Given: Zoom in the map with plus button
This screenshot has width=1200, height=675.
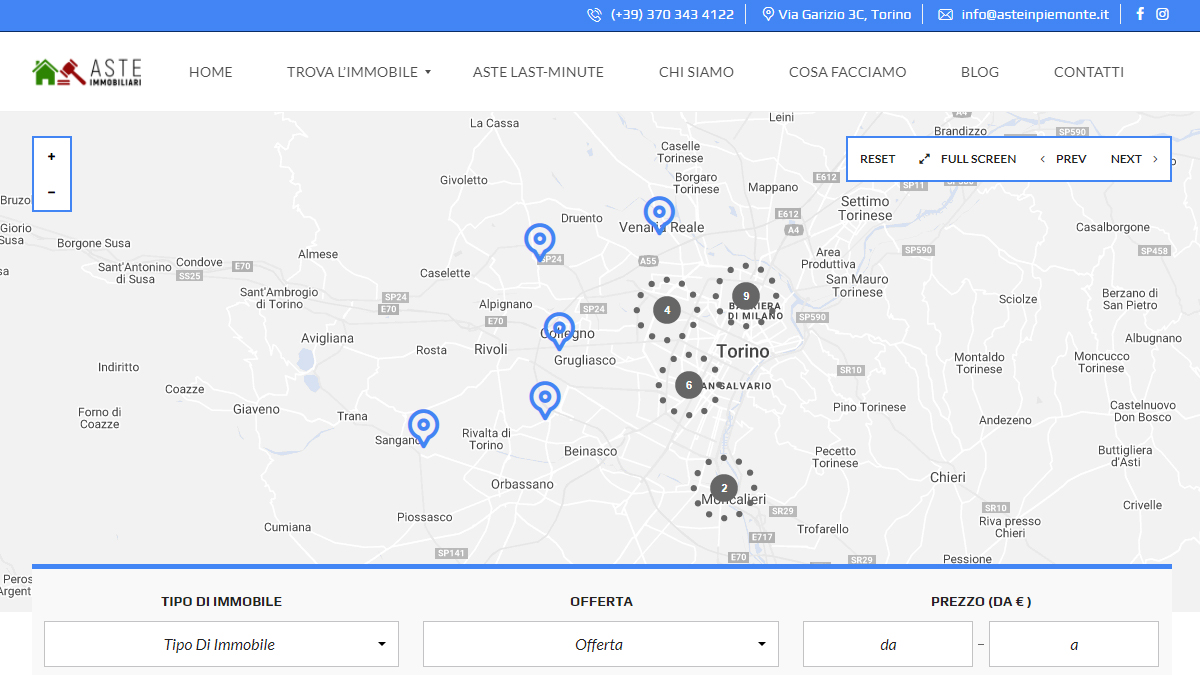Looking at the screenshot, I should (52, 157).
